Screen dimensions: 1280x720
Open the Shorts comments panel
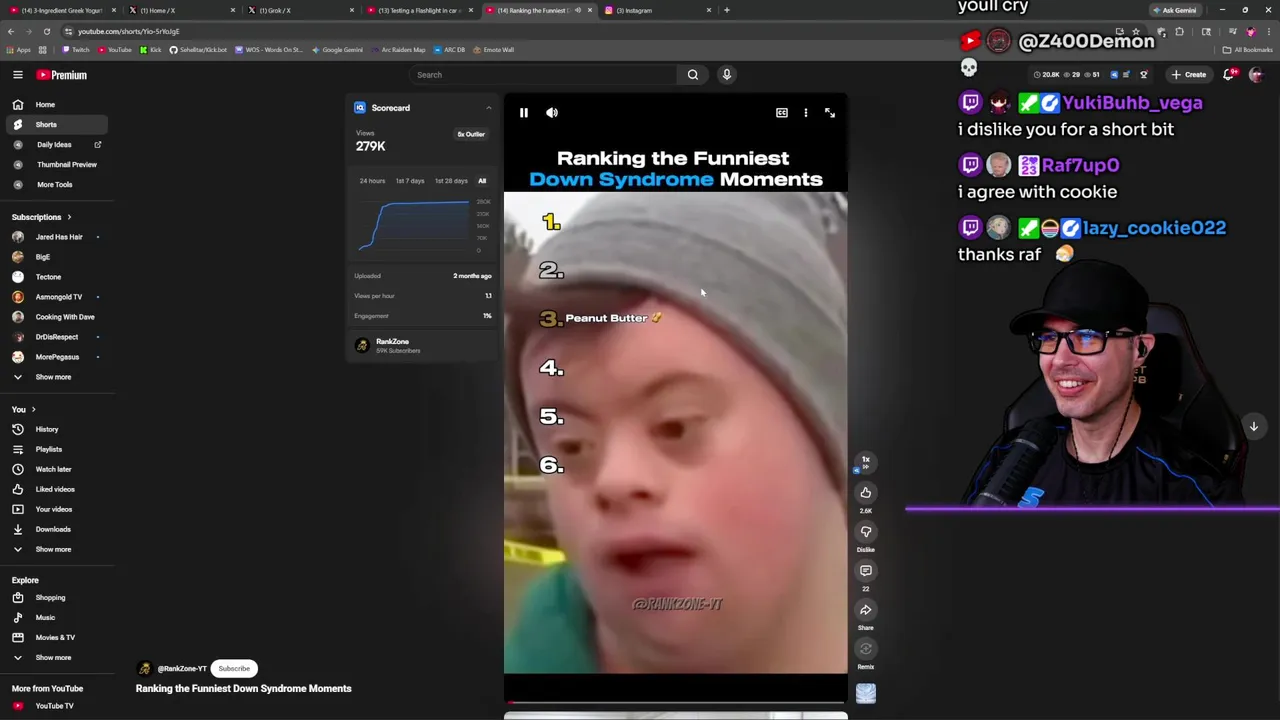(x=866, y=571)
